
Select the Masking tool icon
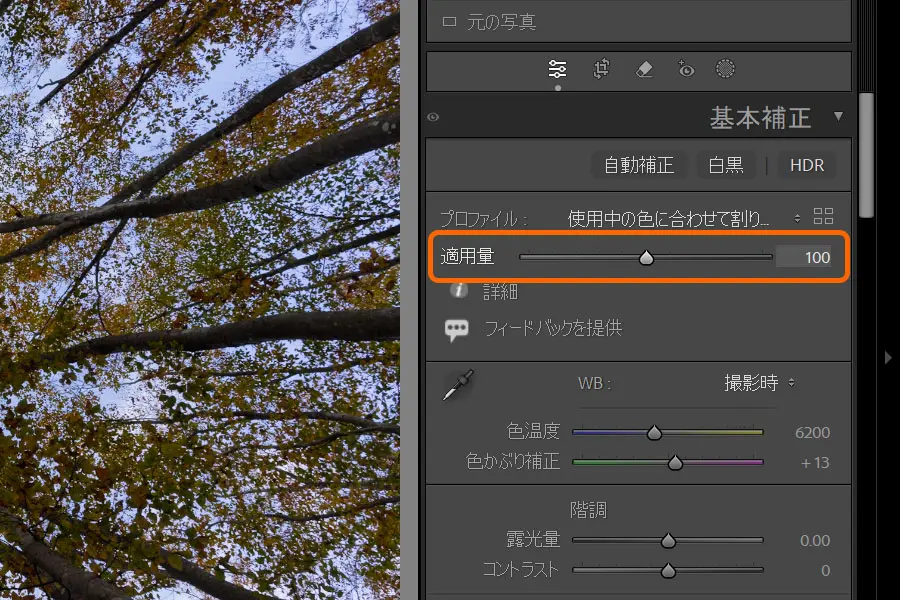pyautogui.click(x=725, y=69)
